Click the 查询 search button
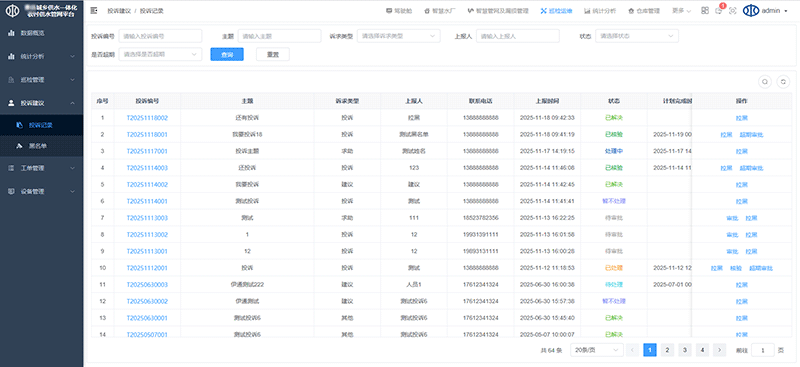This screenshot has height=367, width=800. [227, 54]
